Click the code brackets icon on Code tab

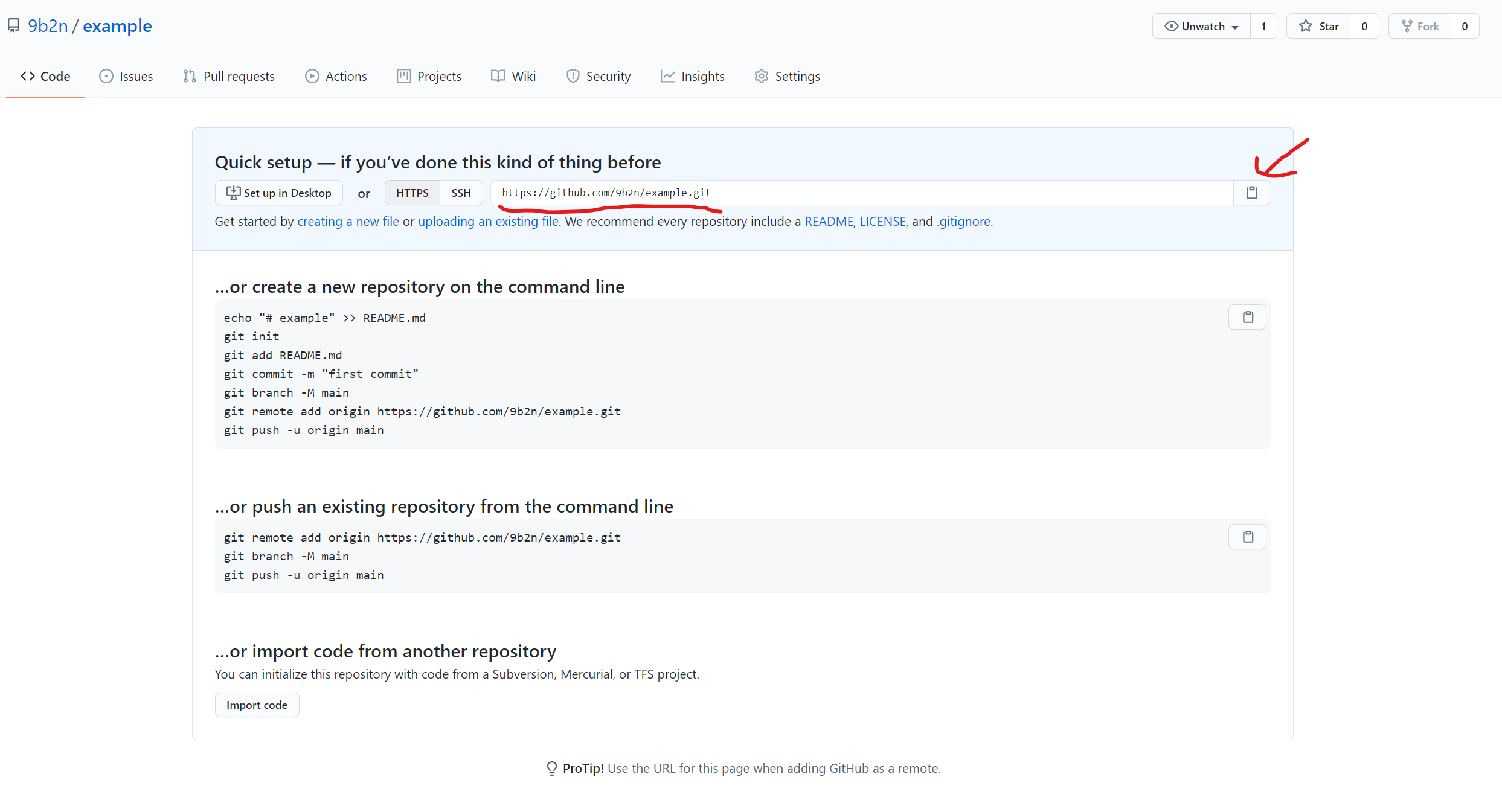28,76
